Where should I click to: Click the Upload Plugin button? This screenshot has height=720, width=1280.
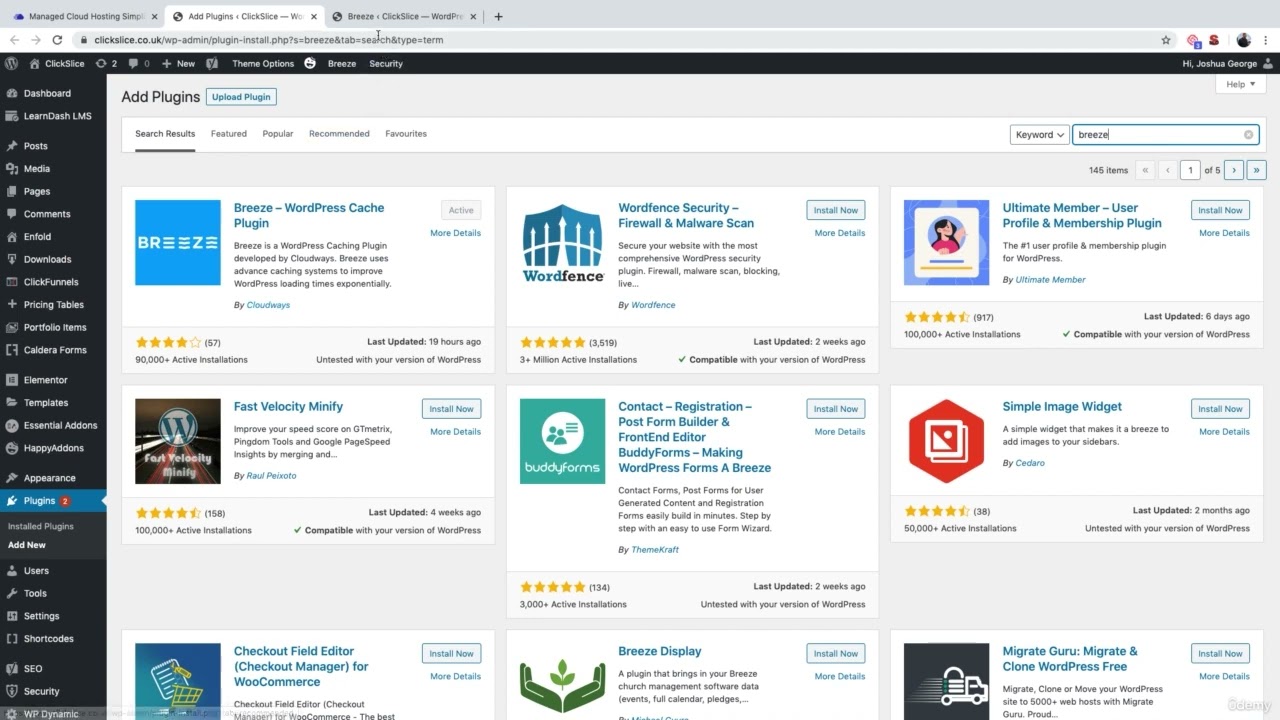coord(241,97)
